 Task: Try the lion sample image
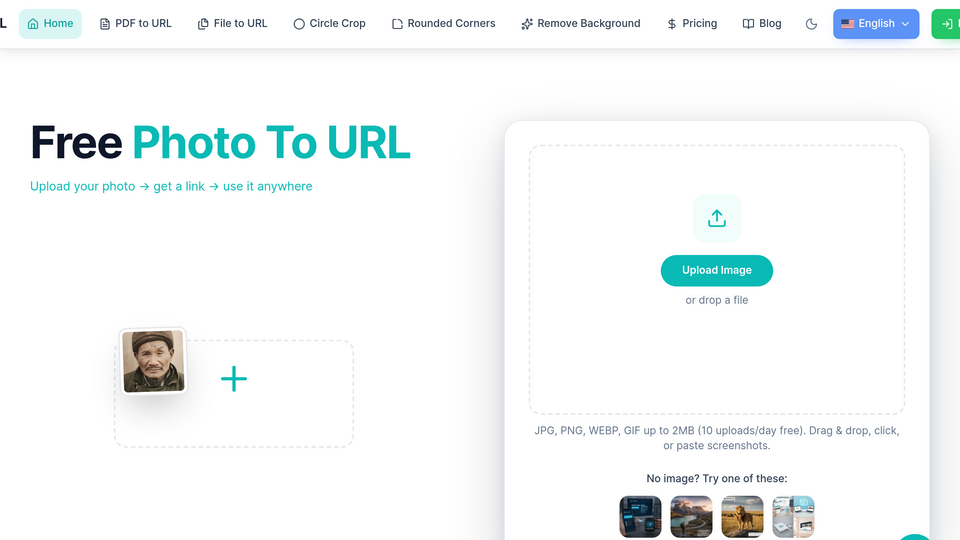click(742, 517)
